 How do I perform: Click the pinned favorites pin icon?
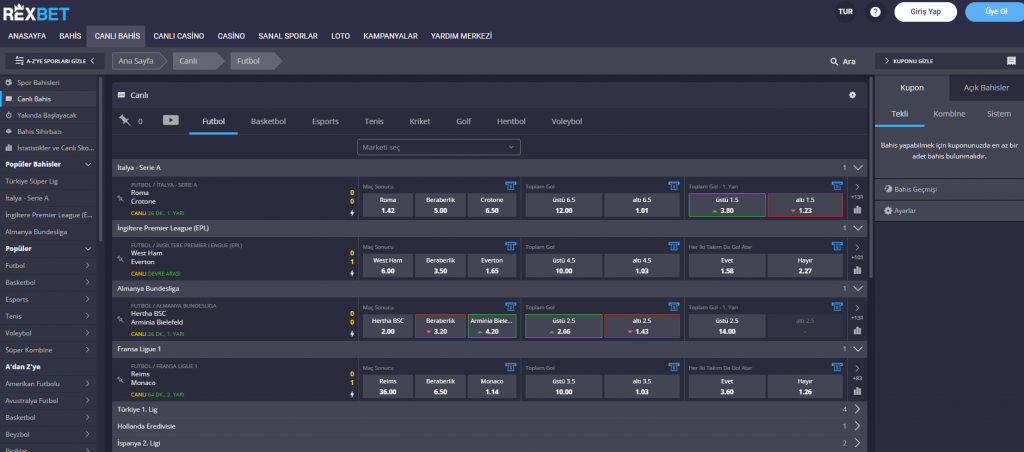(x=124, y=121)
